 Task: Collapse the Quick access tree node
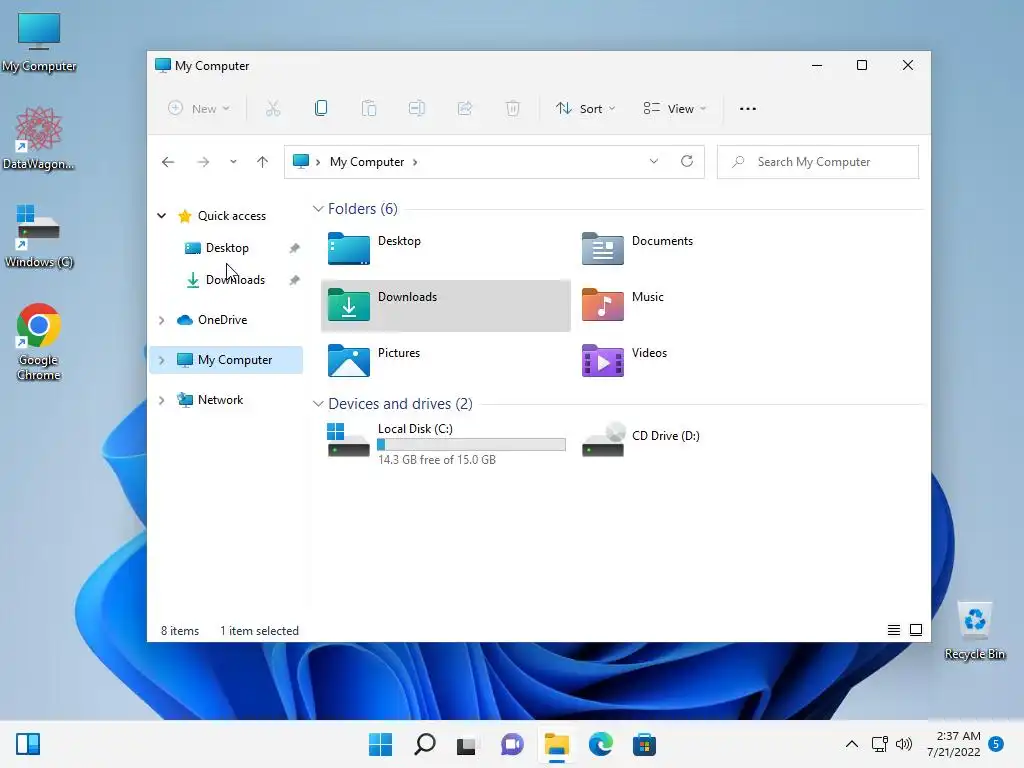pyautogui.click(x=161, y=216)
